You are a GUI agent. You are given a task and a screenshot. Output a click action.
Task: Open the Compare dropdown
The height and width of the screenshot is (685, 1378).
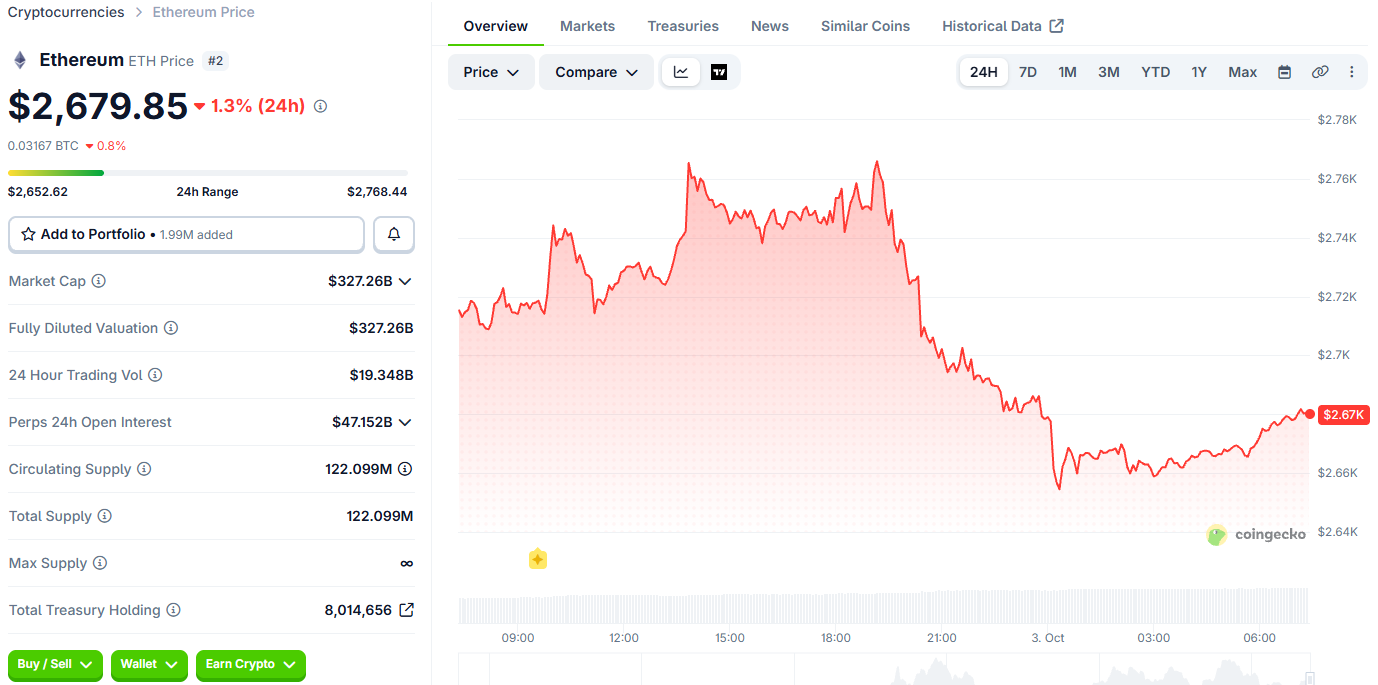point(596,72)
